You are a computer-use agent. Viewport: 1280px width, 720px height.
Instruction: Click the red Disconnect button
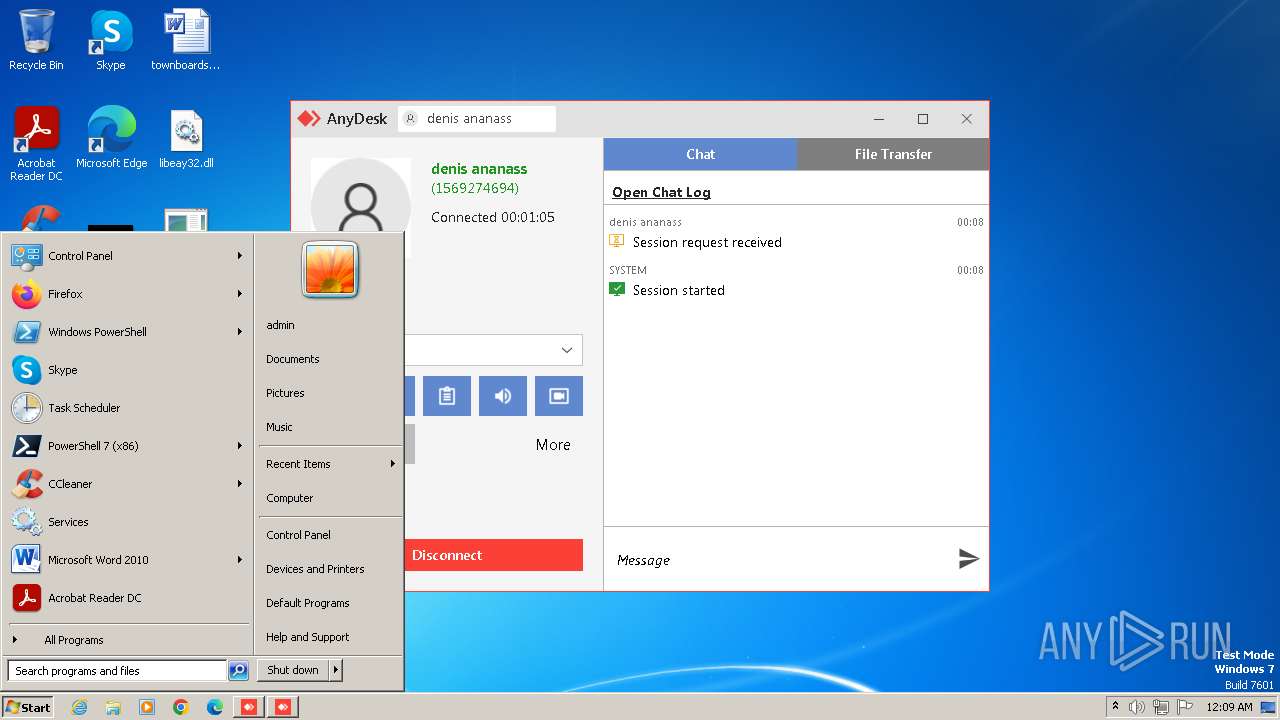[x=494, y=555]
